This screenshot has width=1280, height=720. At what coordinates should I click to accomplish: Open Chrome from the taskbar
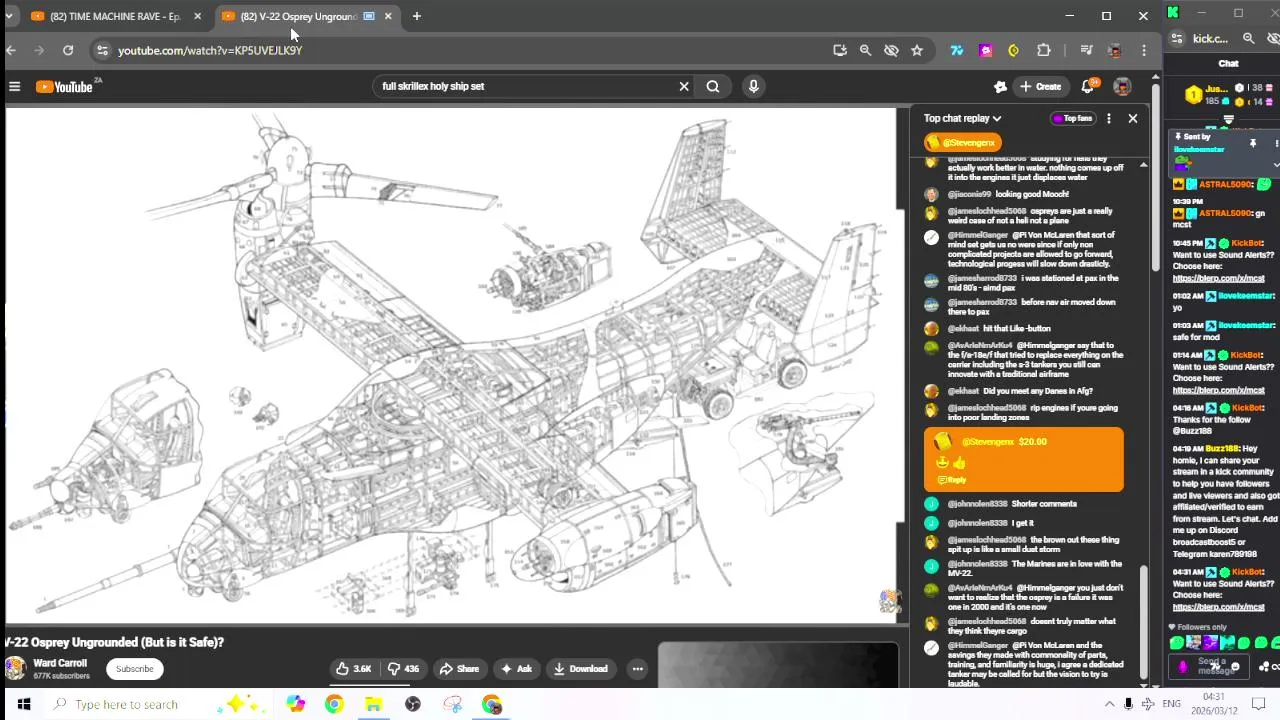tap(334, 704)
